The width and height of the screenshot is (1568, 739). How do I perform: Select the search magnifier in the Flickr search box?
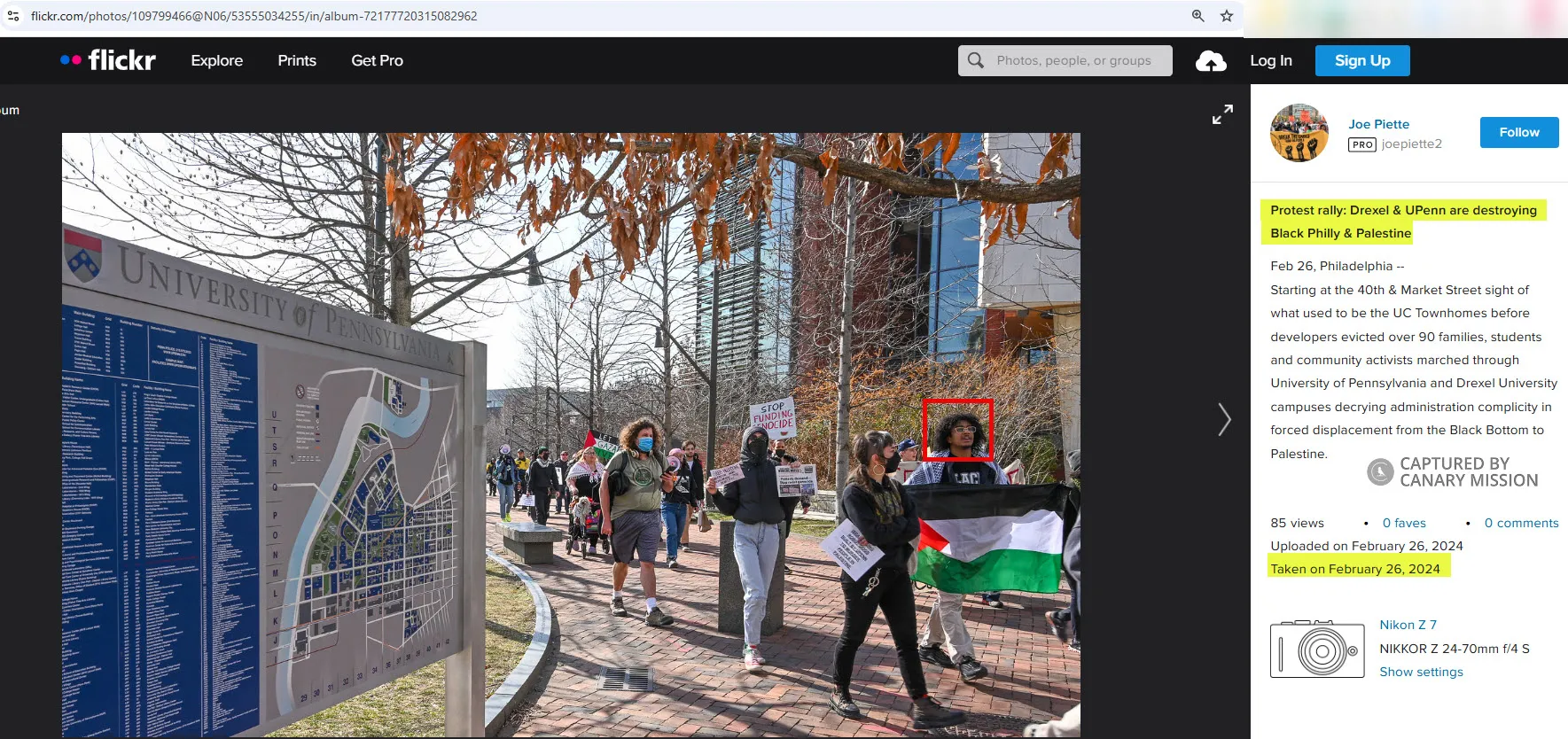pos(976,60)
